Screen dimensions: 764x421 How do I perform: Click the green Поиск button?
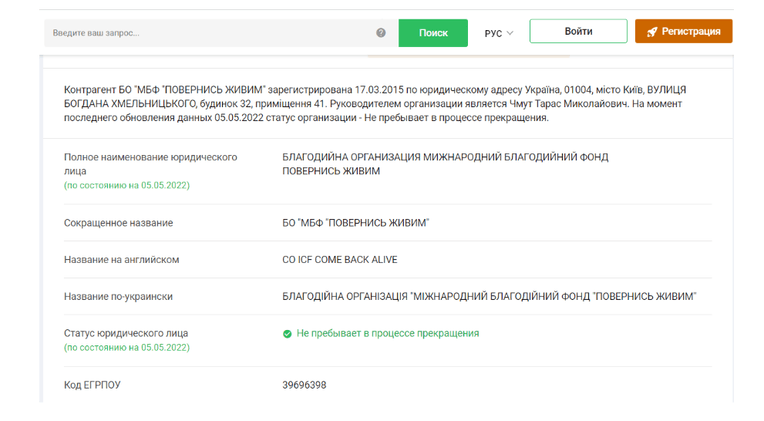pos(433,33)
